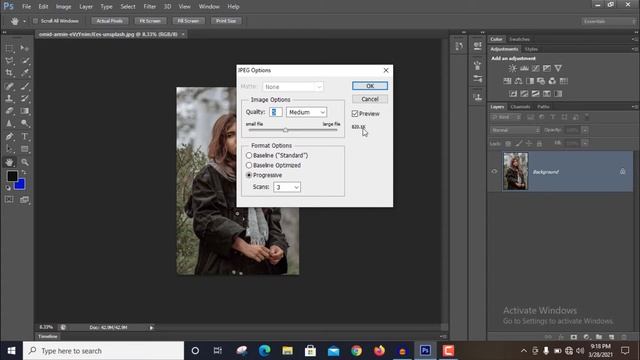Open the File menu
Viewport: 640px width, 360px height.
27,7
